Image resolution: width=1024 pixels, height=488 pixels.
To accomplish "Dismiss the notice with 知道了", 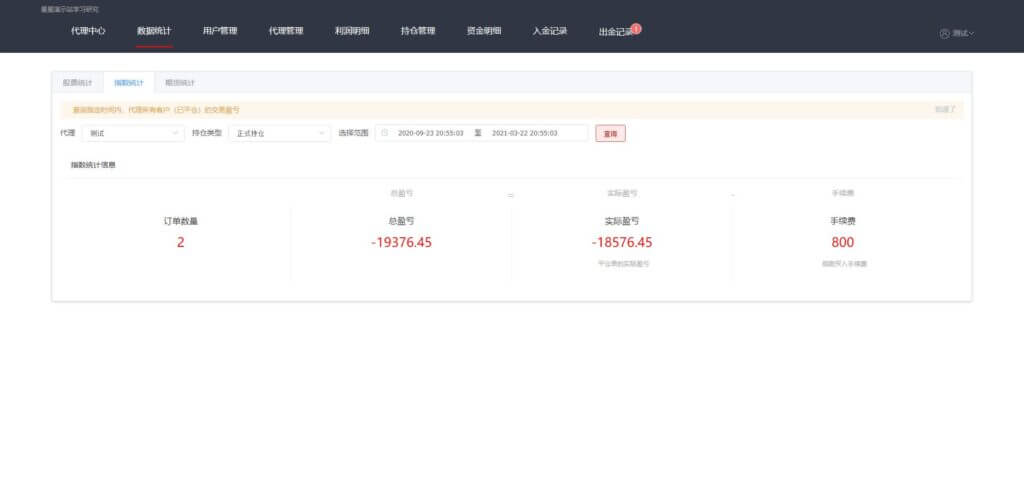I will (945, 109).
